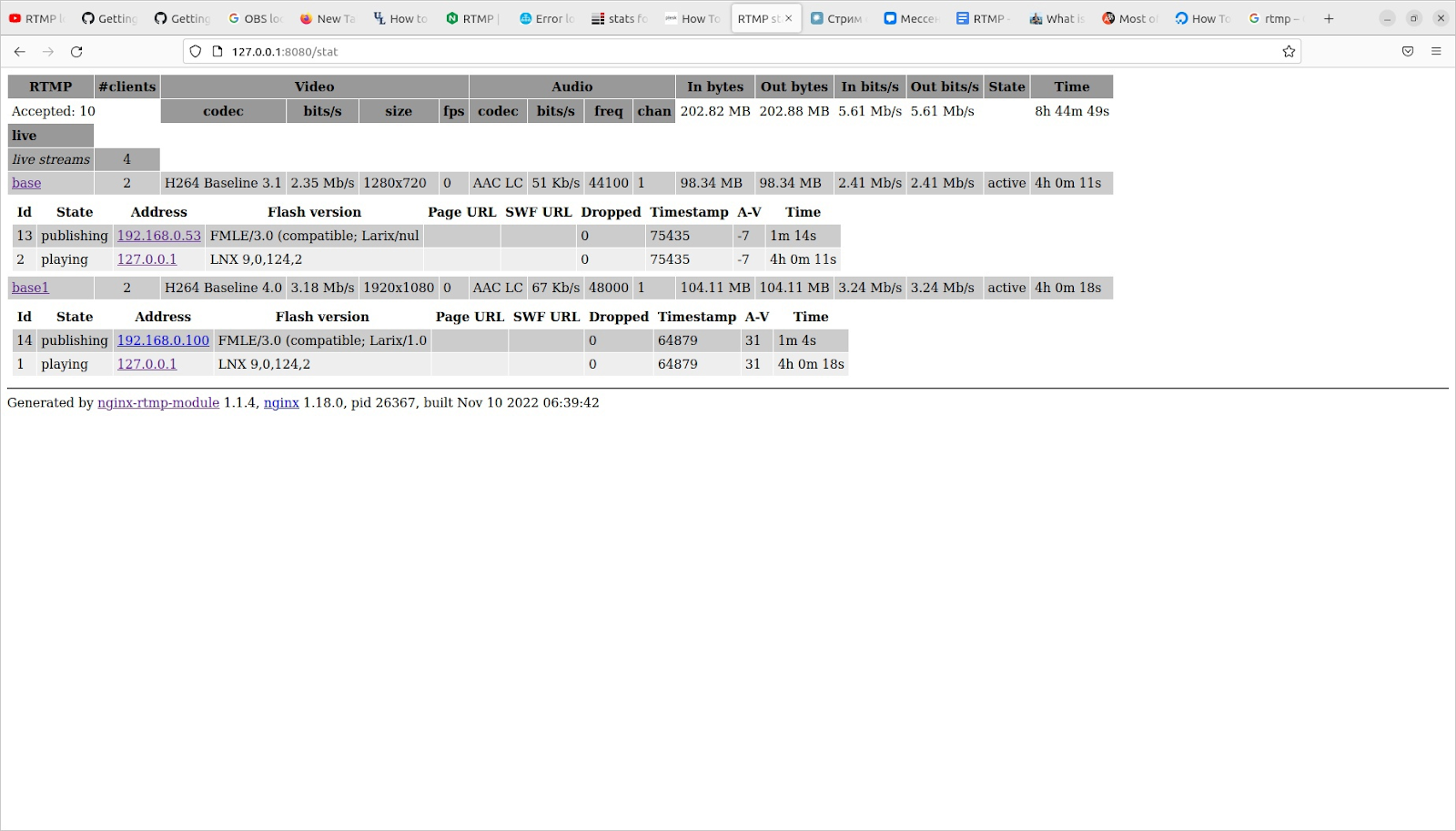Screen dimensions: 1456x831
Task: Open the 'base' stream link
Action: click(26, 183)
